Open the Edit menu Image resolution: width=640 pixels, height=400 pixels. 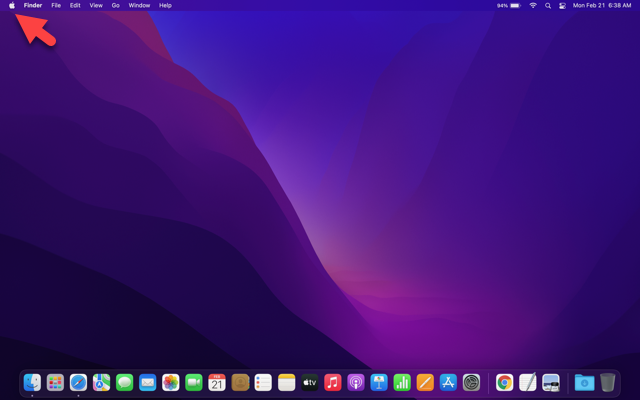pyautogui.click(x=75, y=5)
